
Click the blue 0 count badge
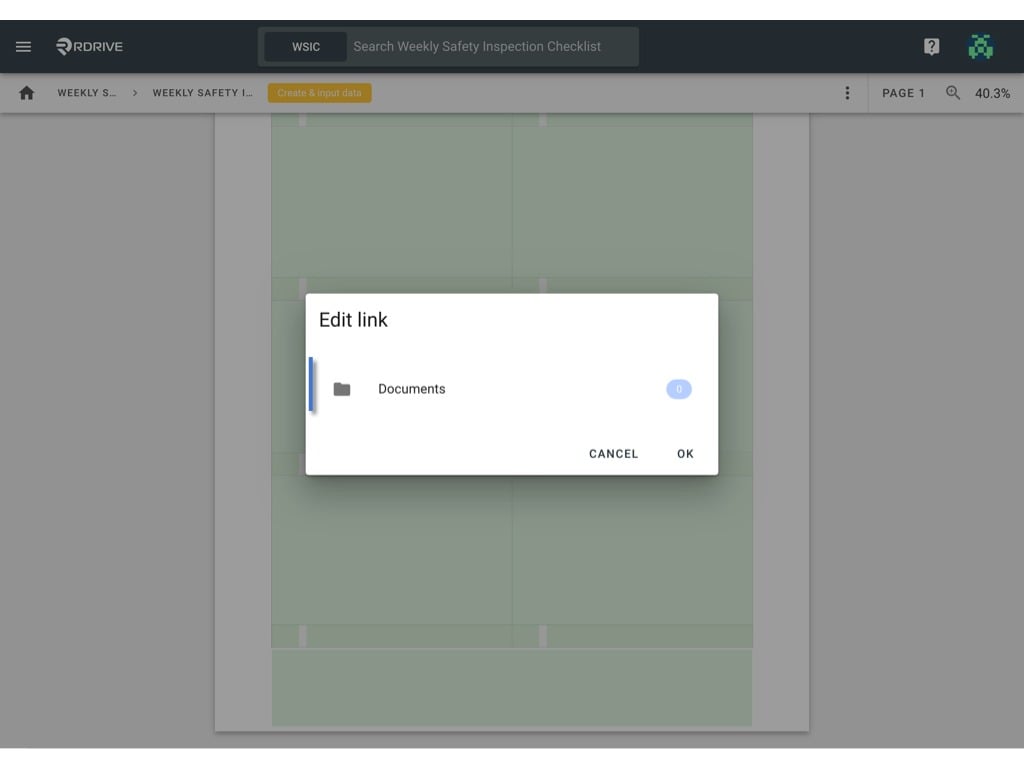[679, 389]
